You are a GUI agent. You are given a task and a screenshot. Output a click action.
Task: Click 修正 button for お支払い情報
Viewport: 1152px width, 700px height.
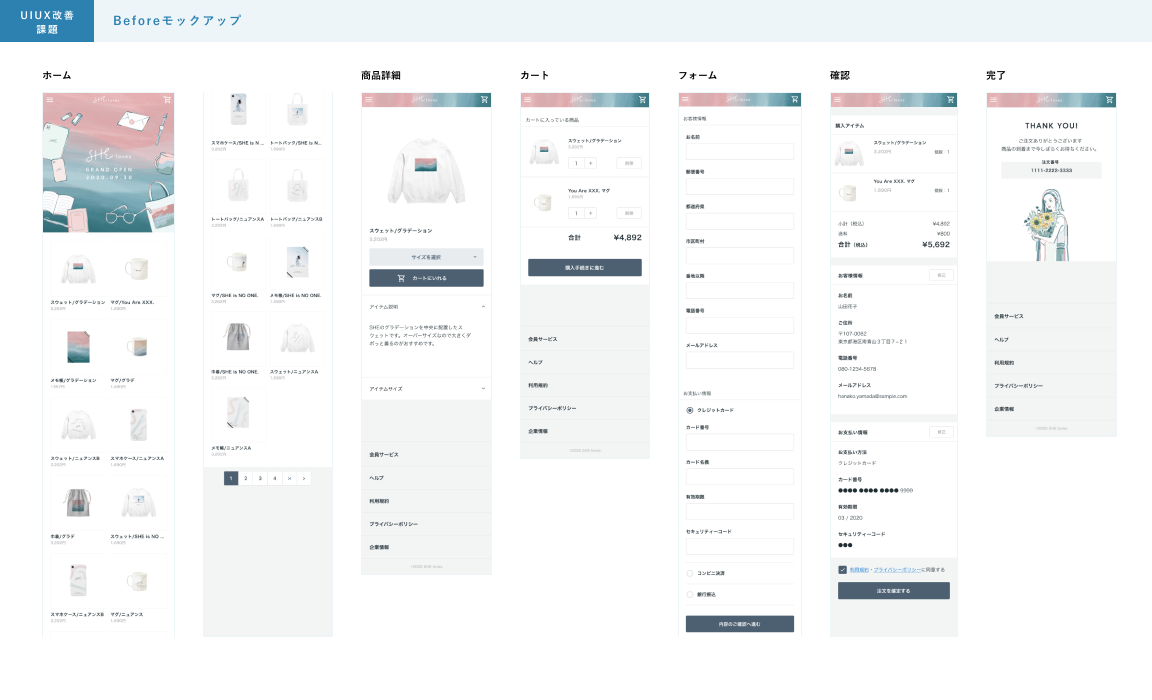(x=941, y=432)
